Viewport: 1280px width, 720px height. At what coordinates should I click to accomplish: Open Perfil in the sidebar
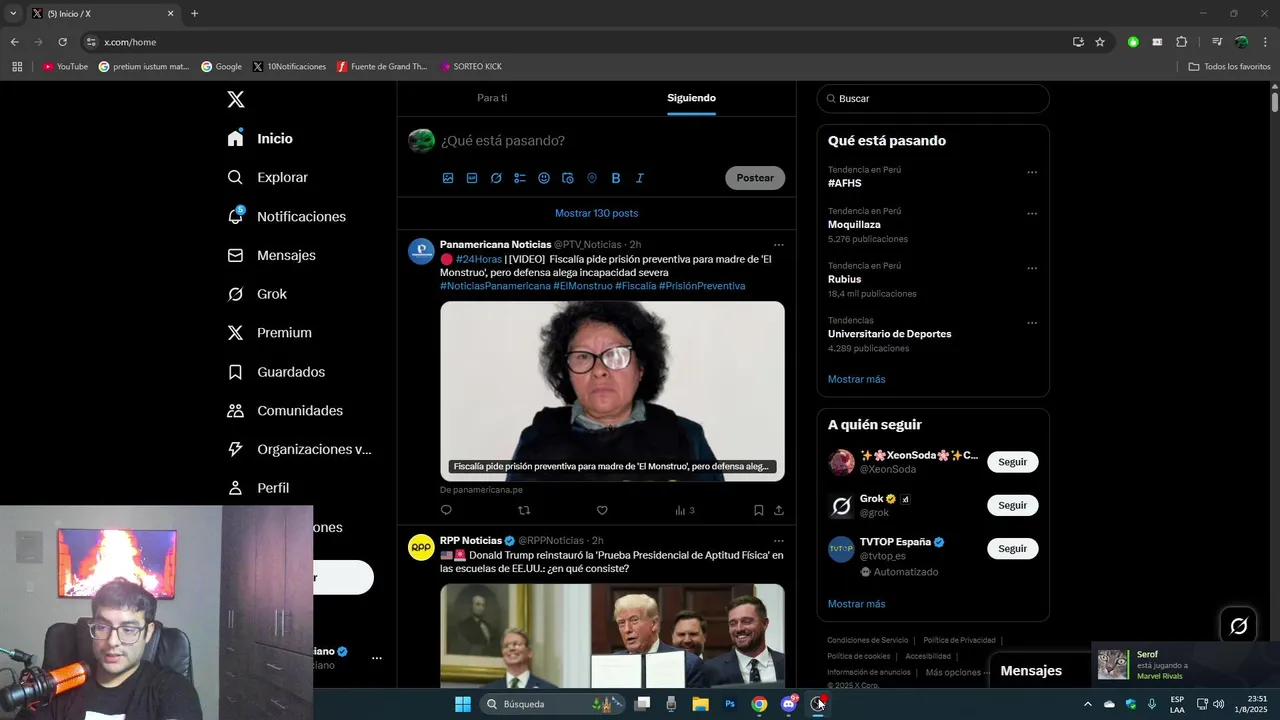258,488
